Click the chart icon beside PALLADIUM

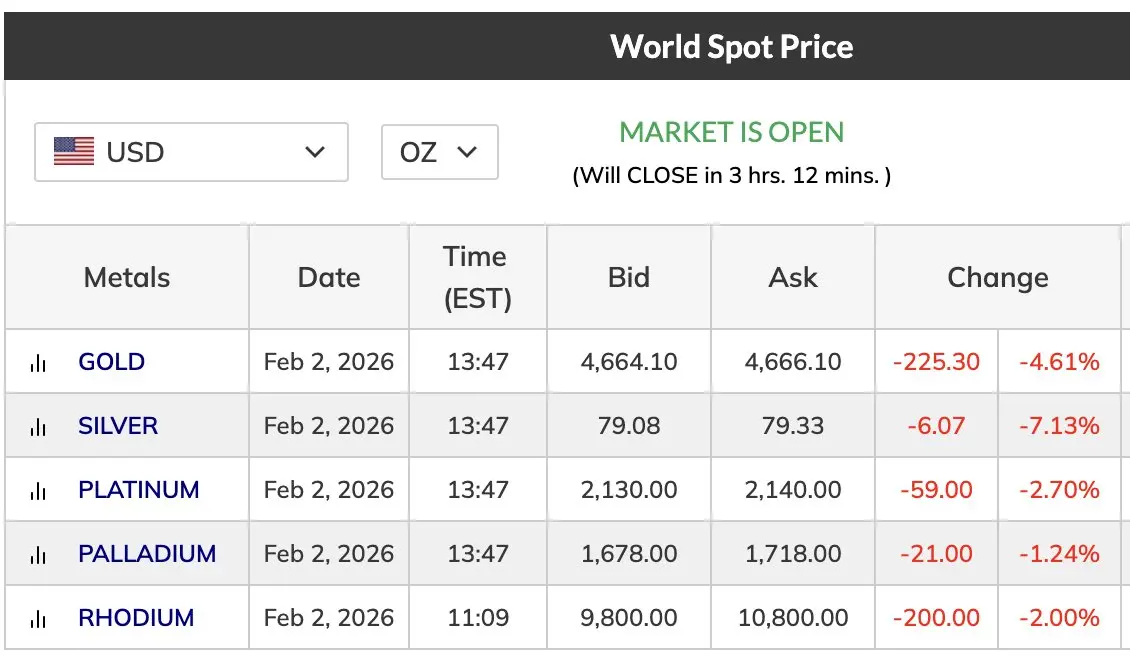point(39,555)
